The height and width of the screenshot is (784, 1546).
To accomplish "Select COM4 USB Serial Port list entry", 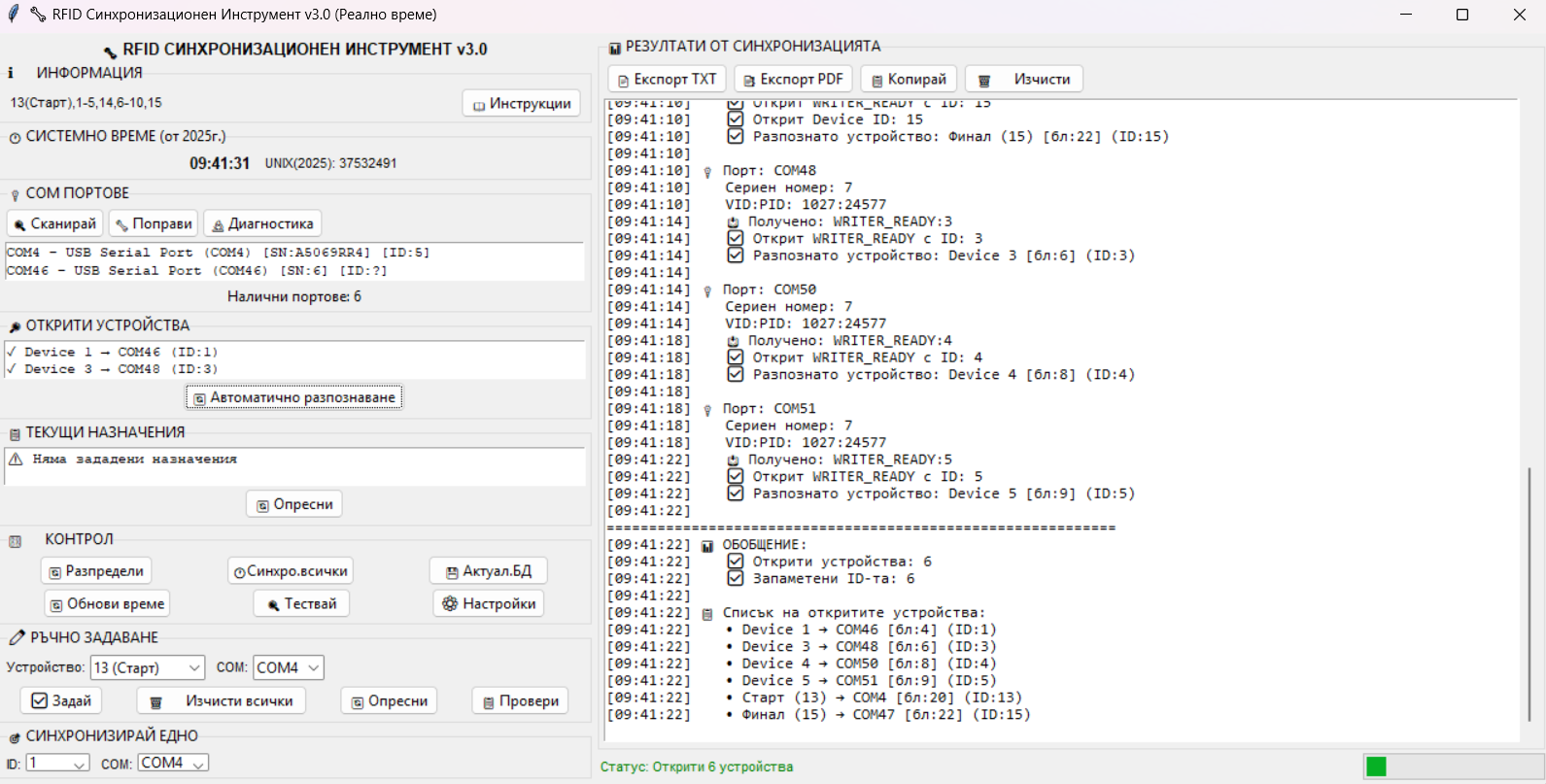I will coord(218,253).
